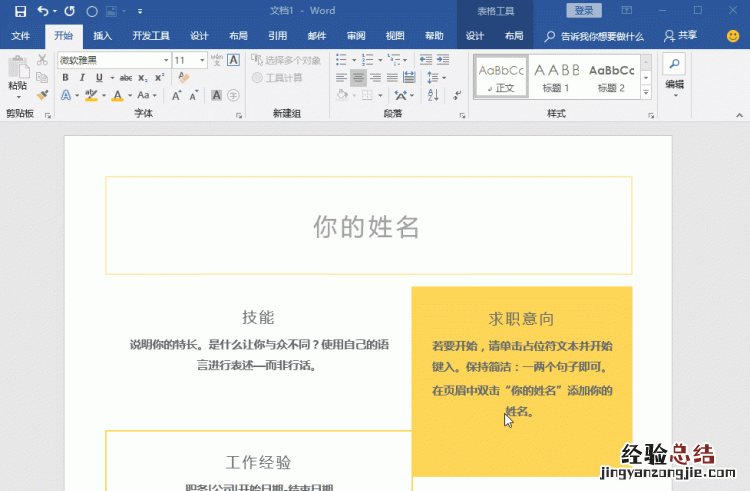Click the Redo (repeat) icon

click(70, 11)
